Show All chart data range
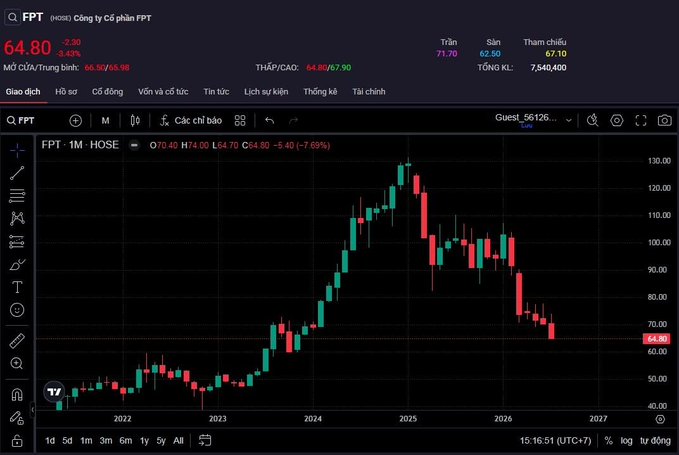679x455 pixels. 178,441
